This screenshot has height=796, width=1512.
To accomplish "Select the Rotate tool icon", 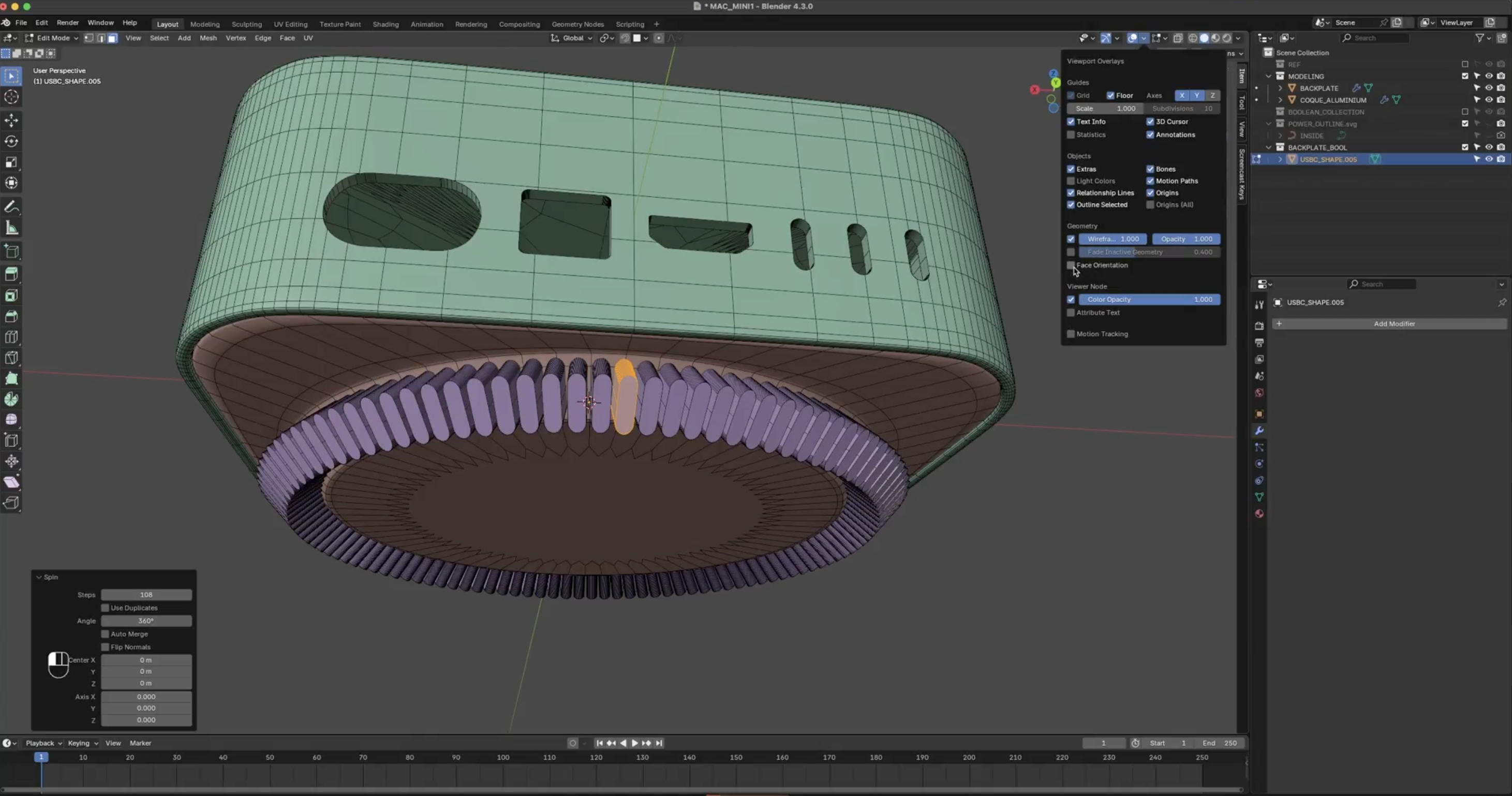I will [12, 141].
